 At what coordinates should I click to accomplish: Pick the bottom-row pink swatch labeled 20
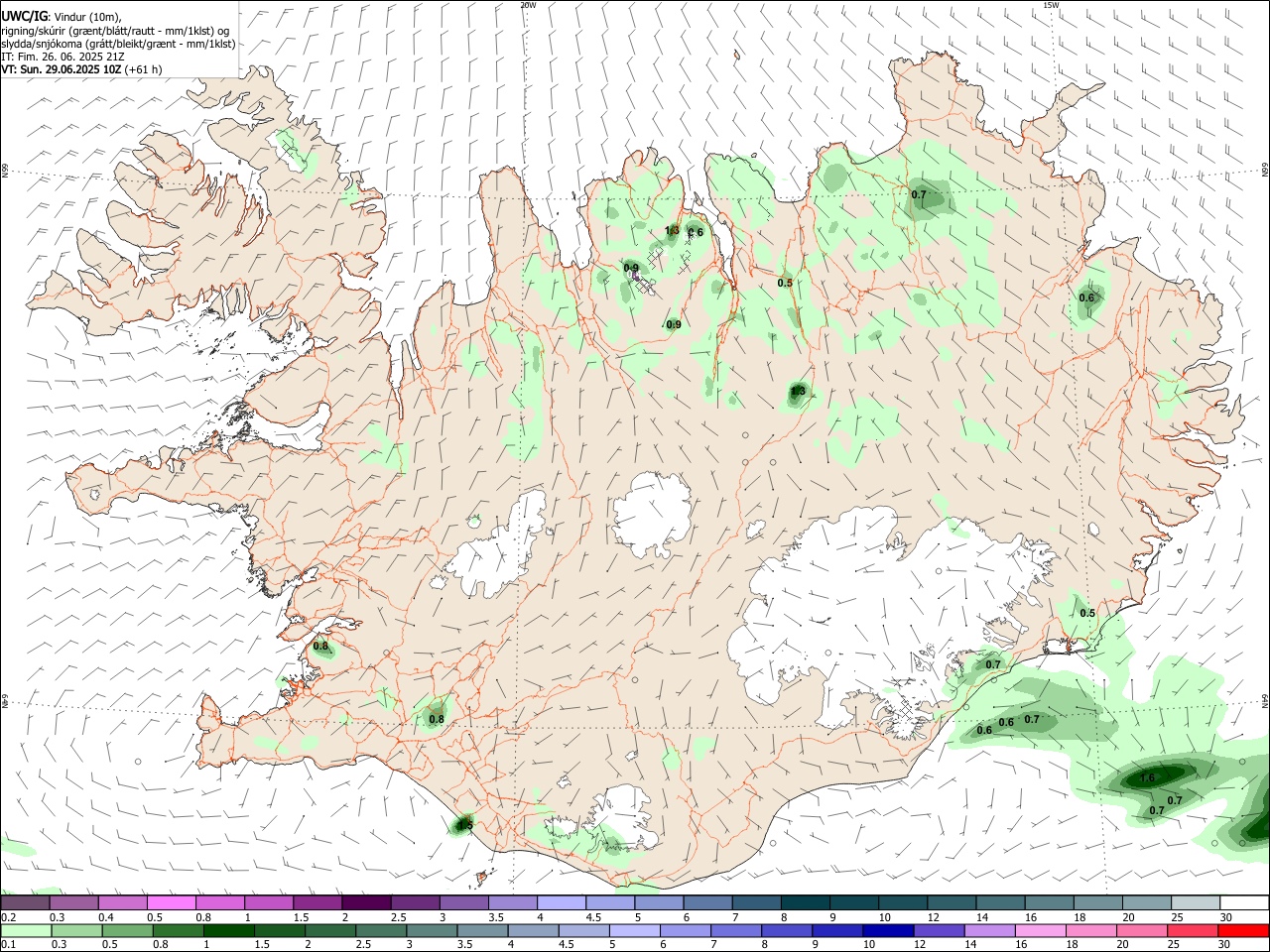(1140, 930)
